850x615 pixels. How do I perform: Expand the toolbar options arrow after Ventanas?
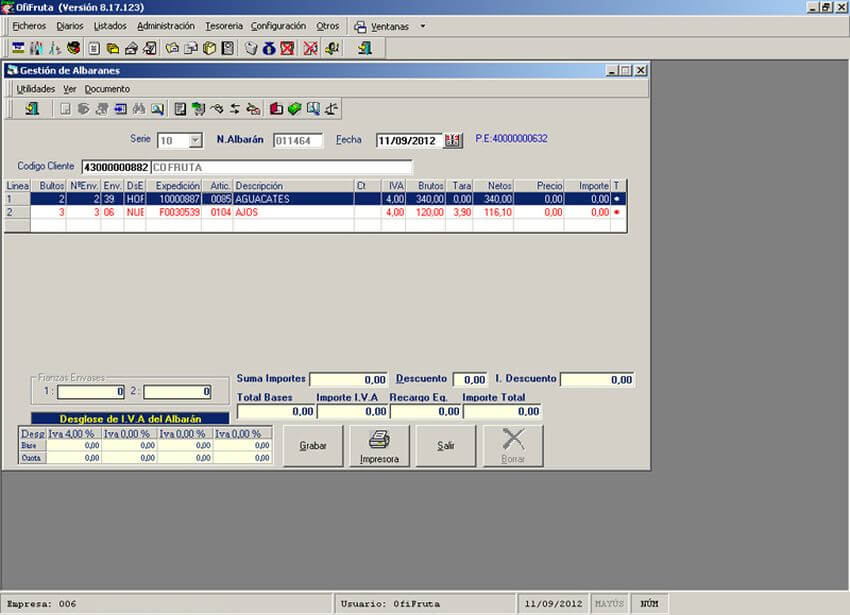[x=423, y=26]
